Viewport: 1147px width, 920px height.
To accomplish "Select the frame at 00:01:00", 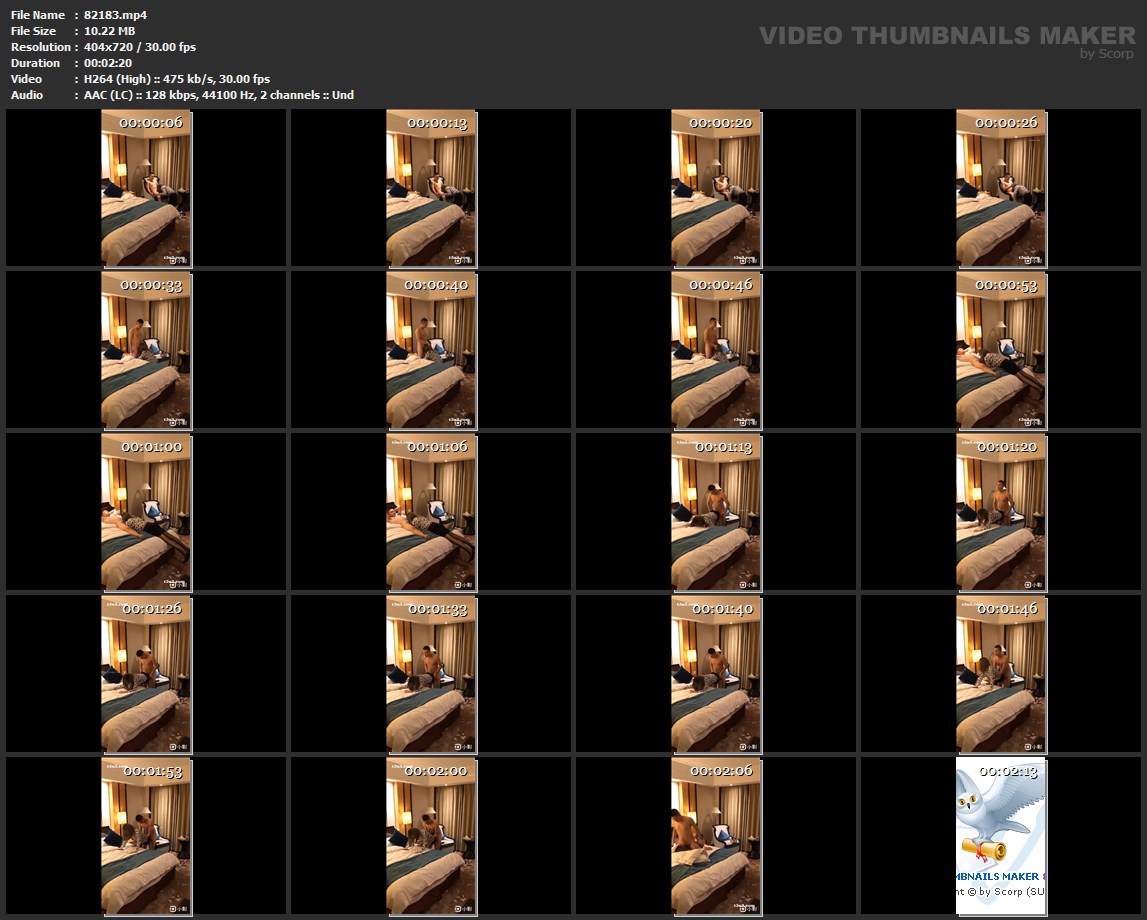I will click(x=146, y=512).
